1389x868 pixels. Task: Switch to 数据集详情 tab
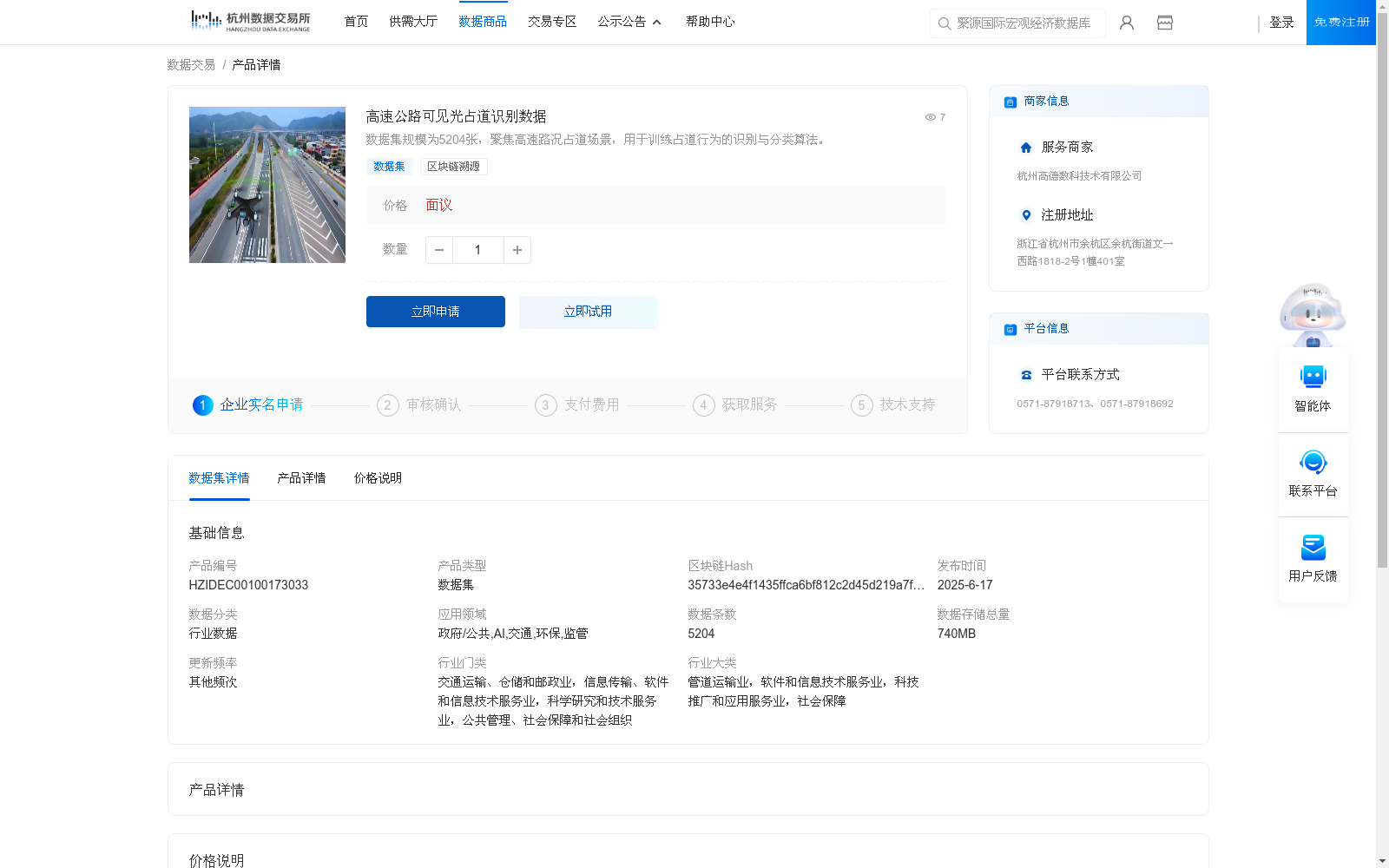pyautogui.click(x=219, y=478)
